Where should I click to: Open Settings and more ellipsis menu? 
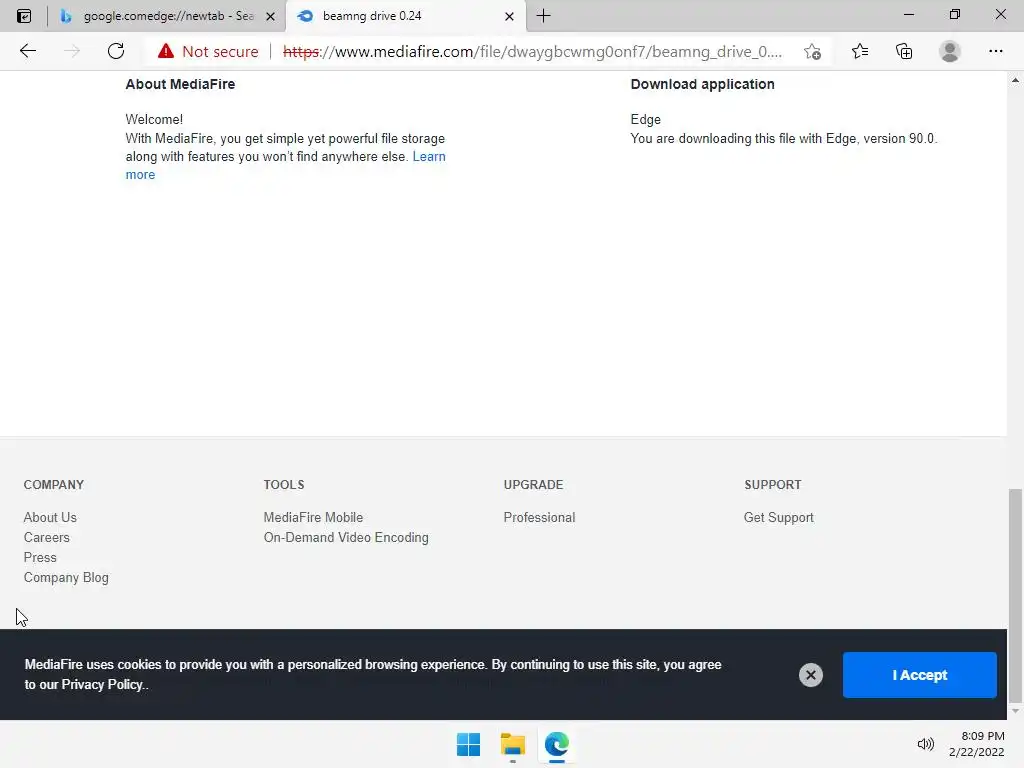pos(995,51)
